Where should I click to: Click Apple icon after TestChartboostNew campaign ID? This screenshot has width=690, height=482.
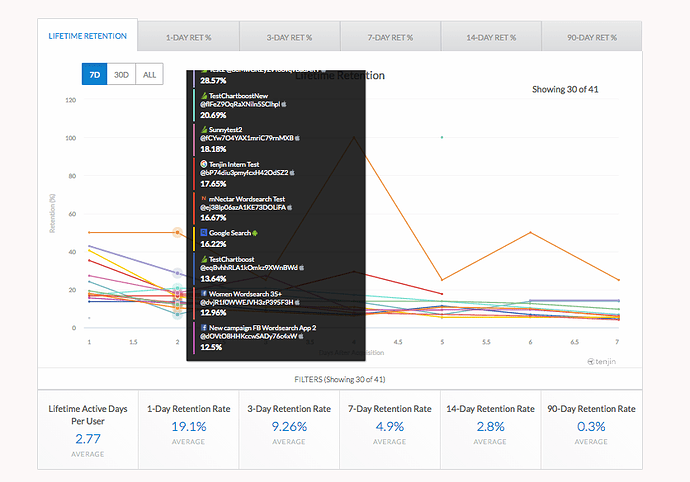click(x=284, y=104)
